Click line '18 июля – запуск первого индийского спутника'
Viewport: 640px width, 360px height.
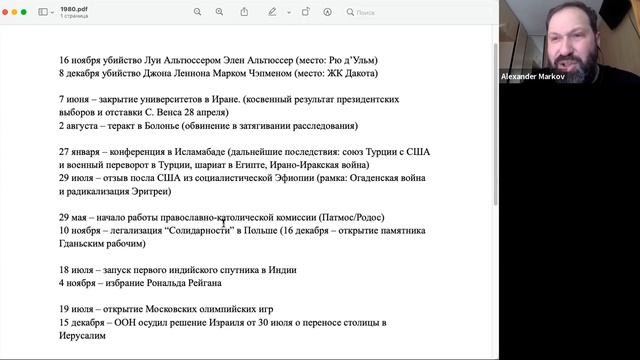coord(178,270)
